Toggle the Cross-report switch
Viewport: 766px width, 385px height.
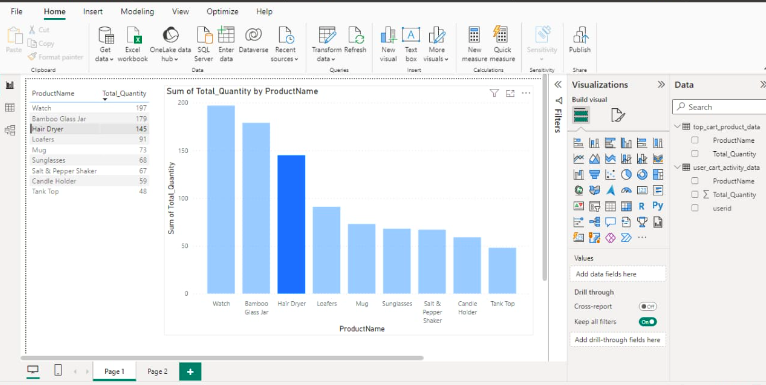(x=648, y=306)
